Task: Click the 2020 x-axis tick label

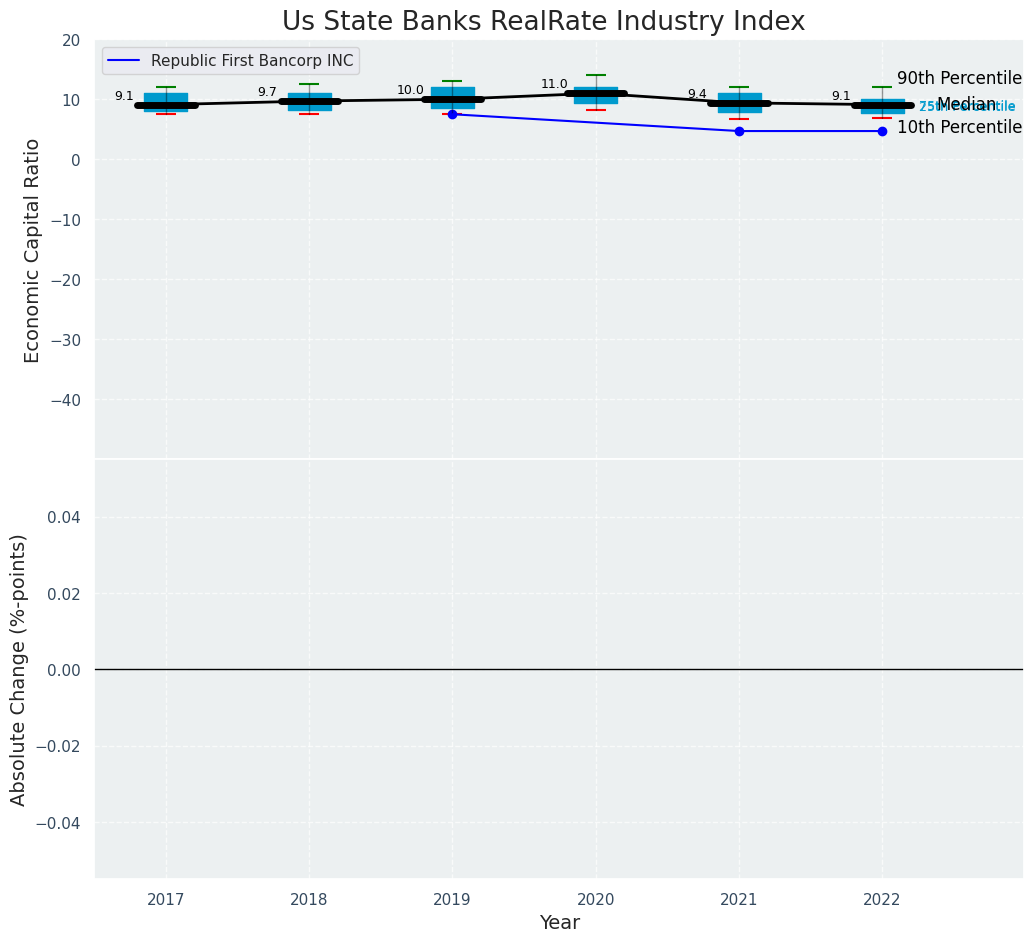Action: click(x=596, y=899)
